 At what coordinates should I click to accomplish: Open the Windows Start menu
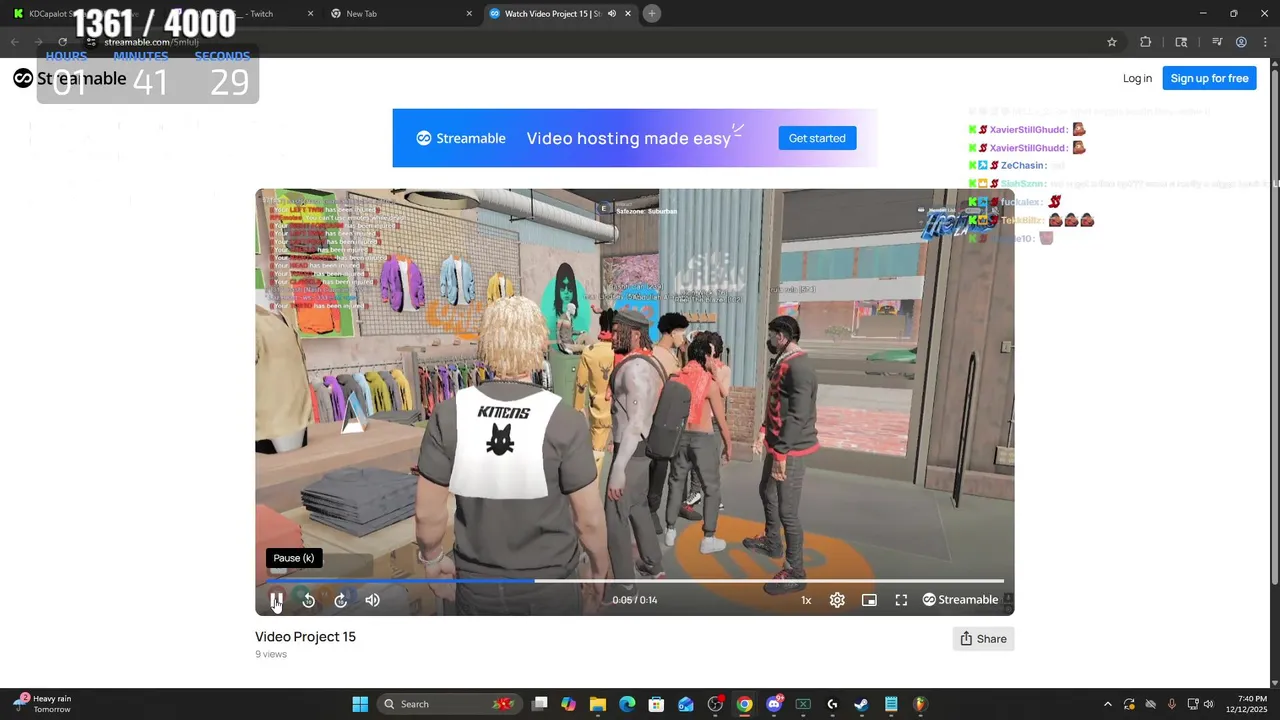[360, 704]
